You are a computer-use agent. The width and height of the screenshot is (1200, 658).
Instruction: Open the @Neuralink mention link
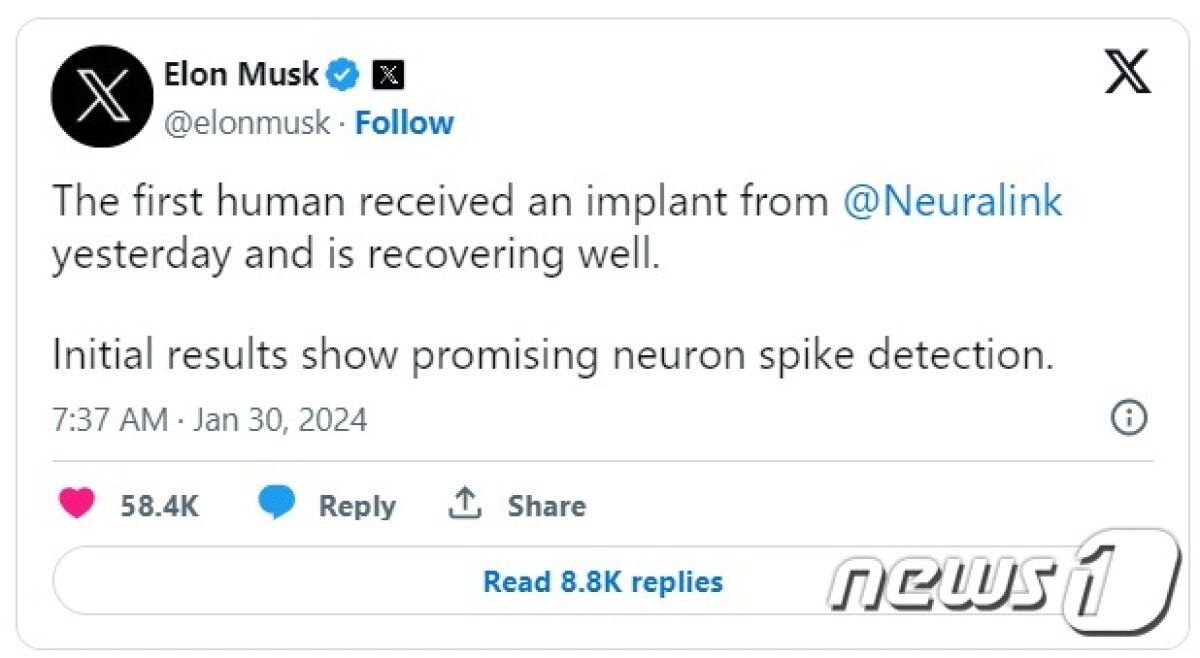pos(952,202)
